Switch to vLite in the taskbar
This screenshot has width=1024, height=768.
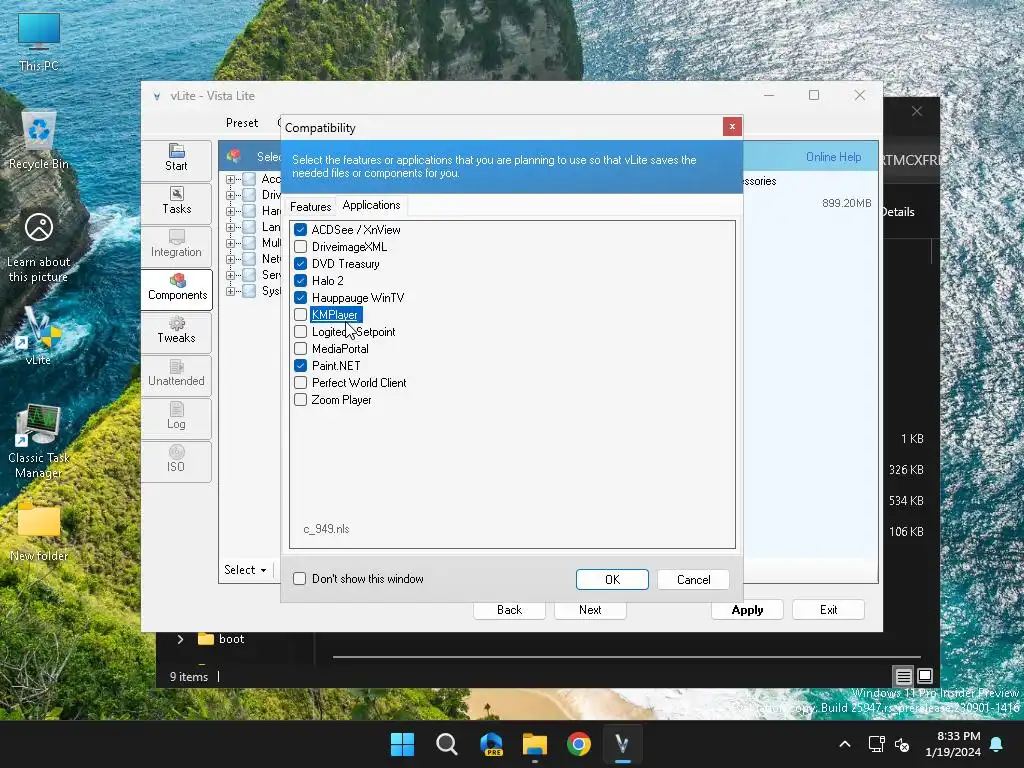coord(622,744)
